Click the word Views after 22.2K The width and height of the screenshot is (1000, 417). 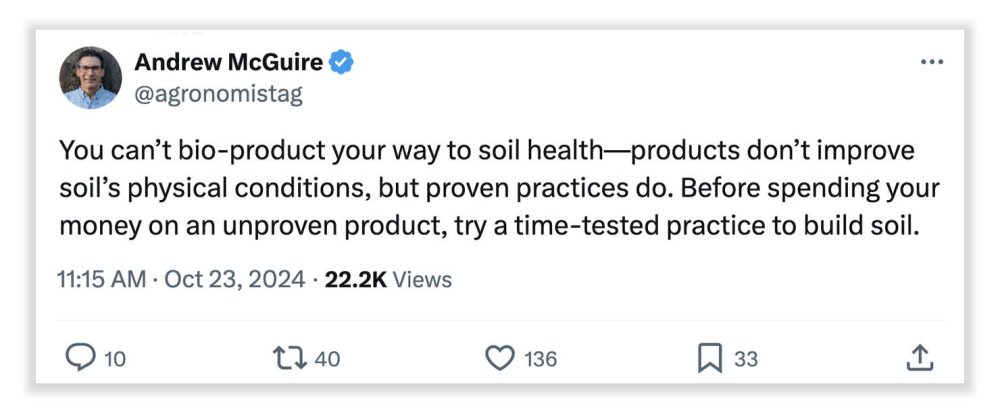click(x=421, y=280)
